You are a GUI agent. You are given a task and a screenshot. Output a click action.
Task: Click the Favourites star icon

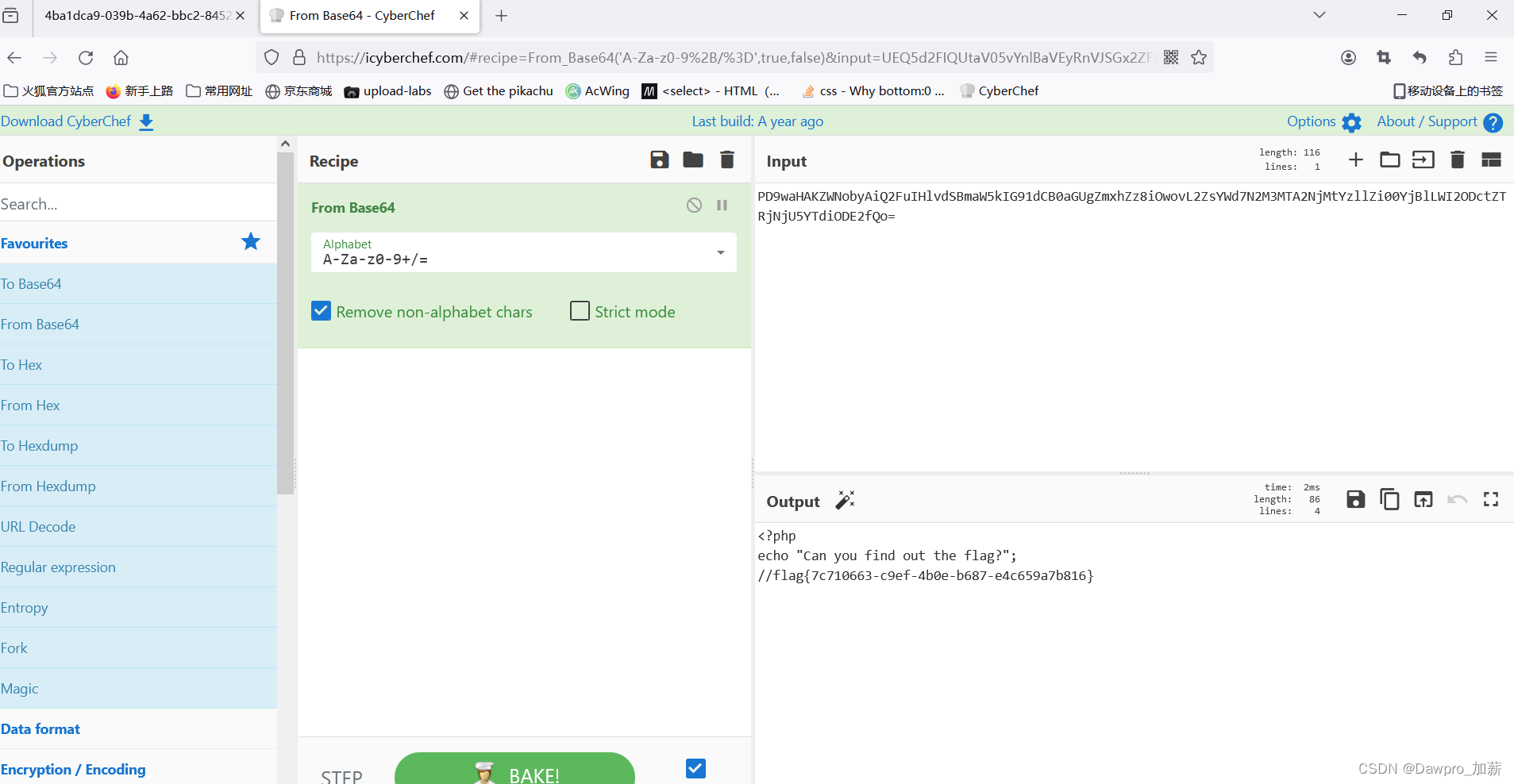tap(251, 241)
